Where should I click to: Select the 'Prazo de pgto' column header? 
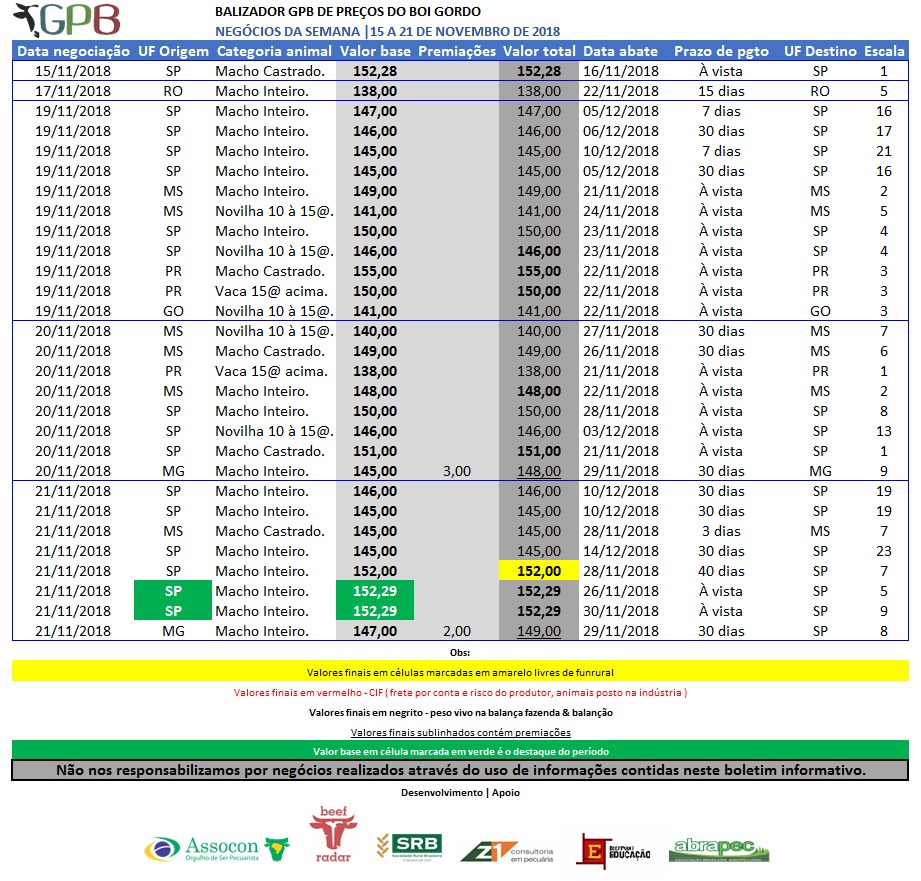point(721,51)
